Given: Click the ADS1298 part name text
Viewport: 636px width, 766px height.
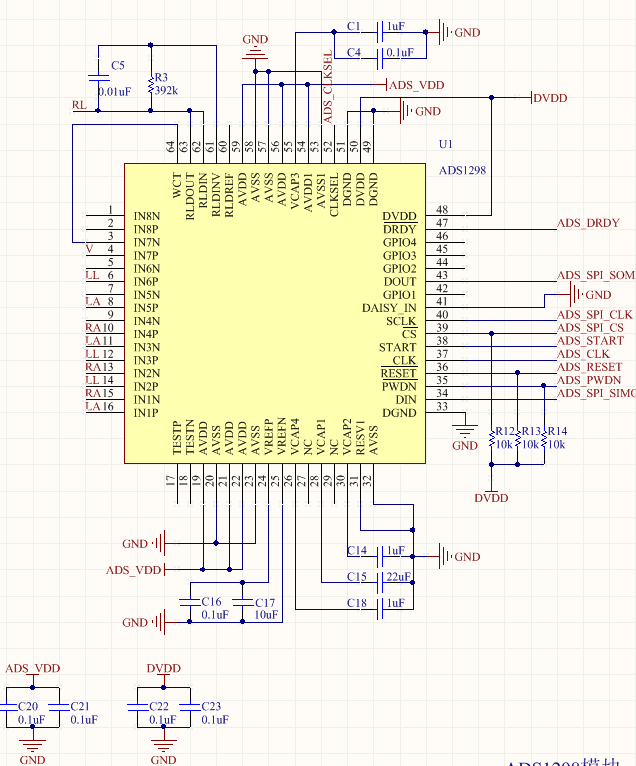Looking at the screenshot, I should click(x=462, y=170).
